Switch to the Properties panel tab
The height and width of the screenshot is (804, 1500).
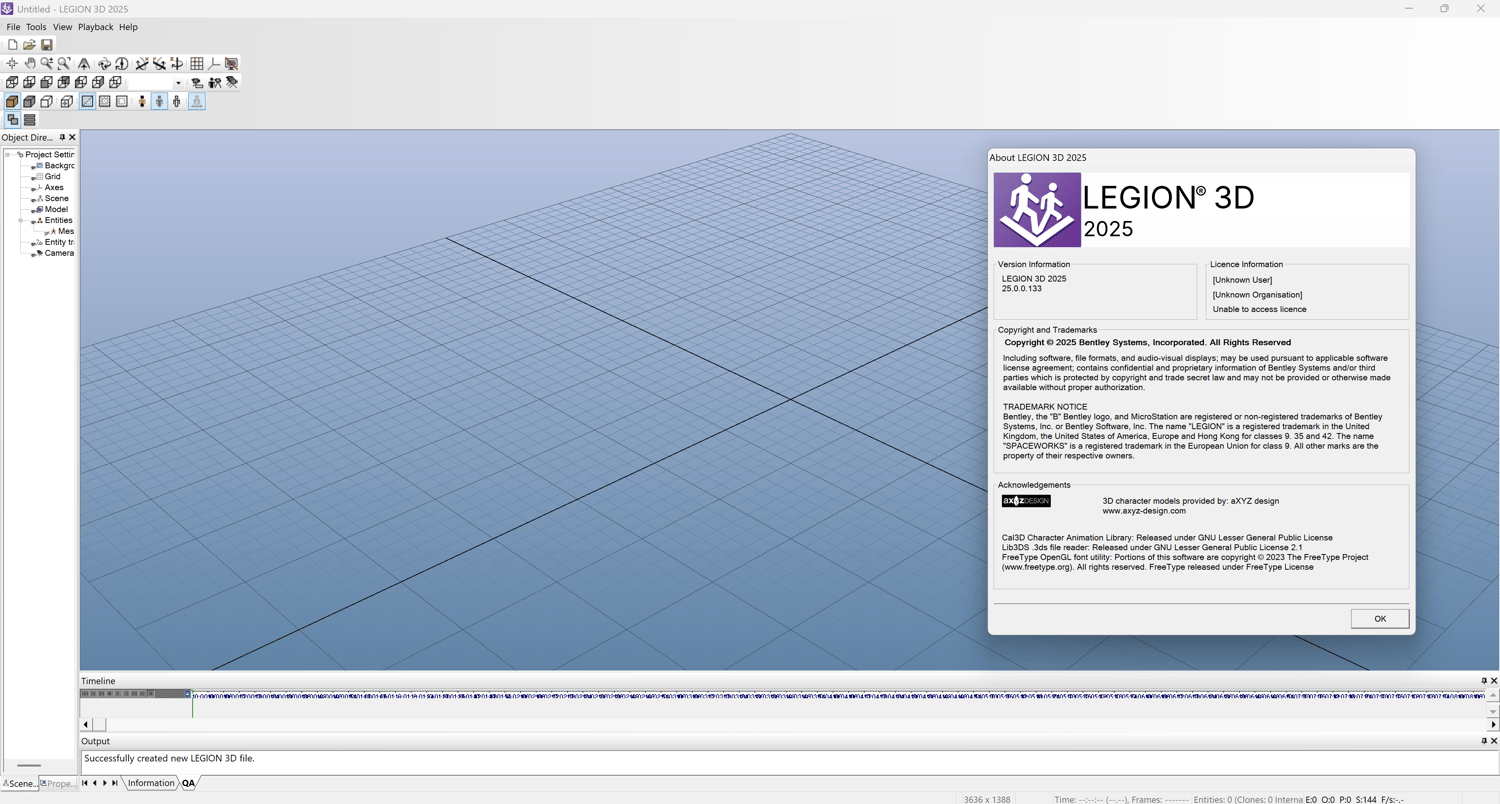click(58, 784)
